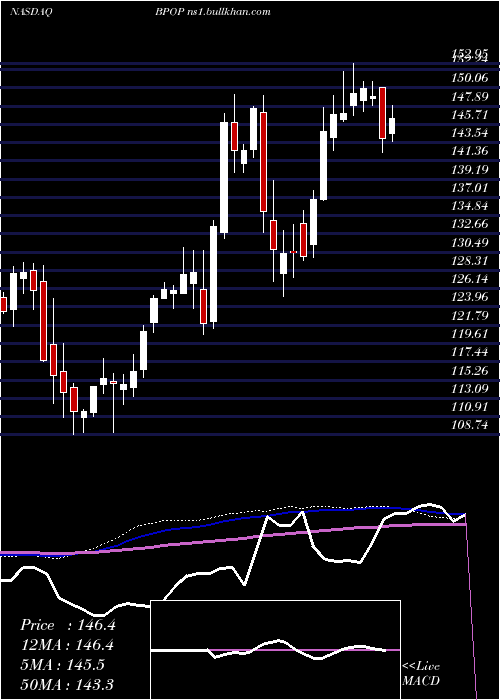The height and width of the screenshot is (700, 500).
Task: Select the 143.54 price axis label
Action: click(469, 133)
